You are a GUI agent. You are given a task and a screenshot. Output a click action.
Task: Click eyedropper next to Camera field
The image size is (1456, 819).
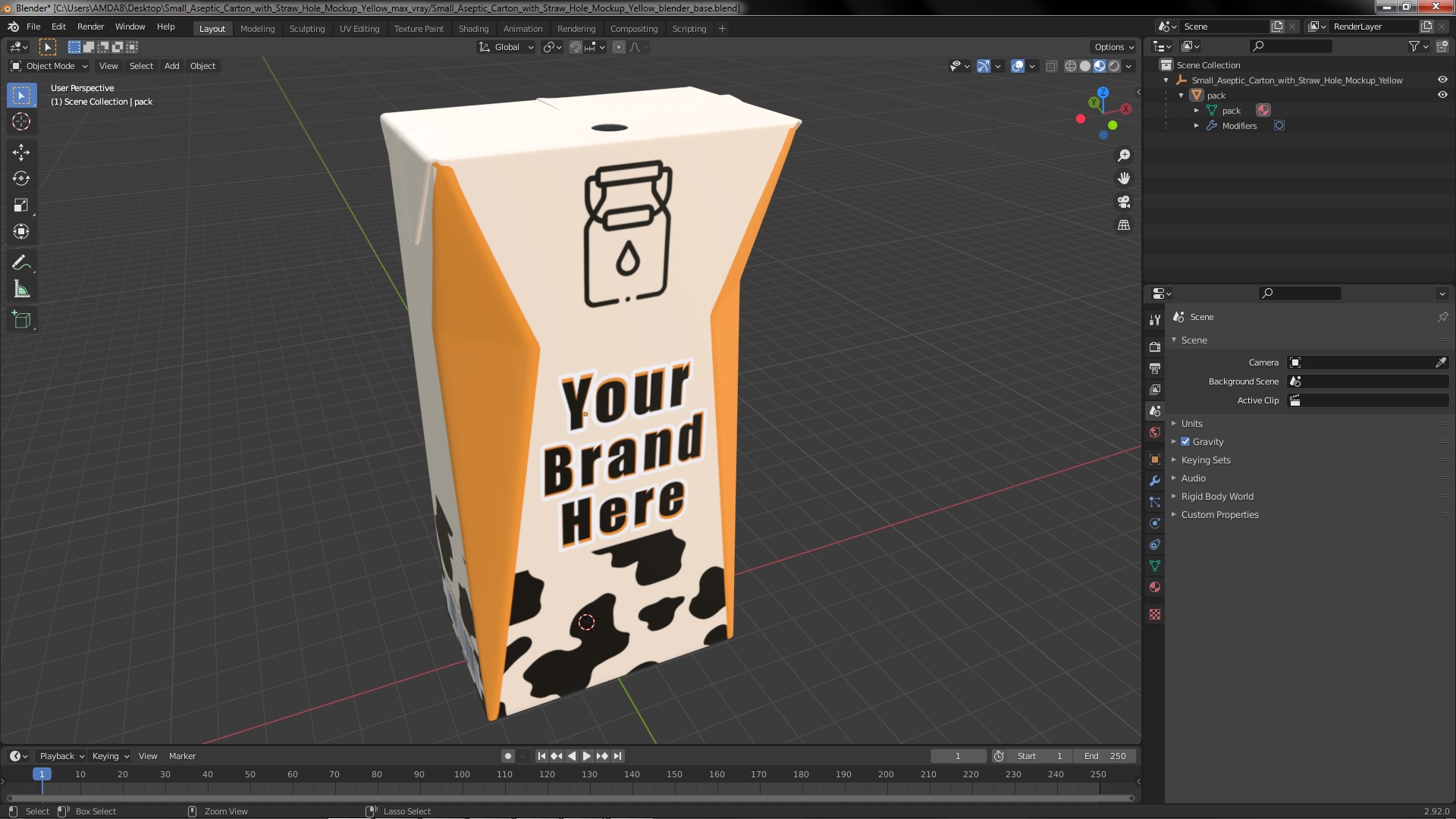point(1441,362)
